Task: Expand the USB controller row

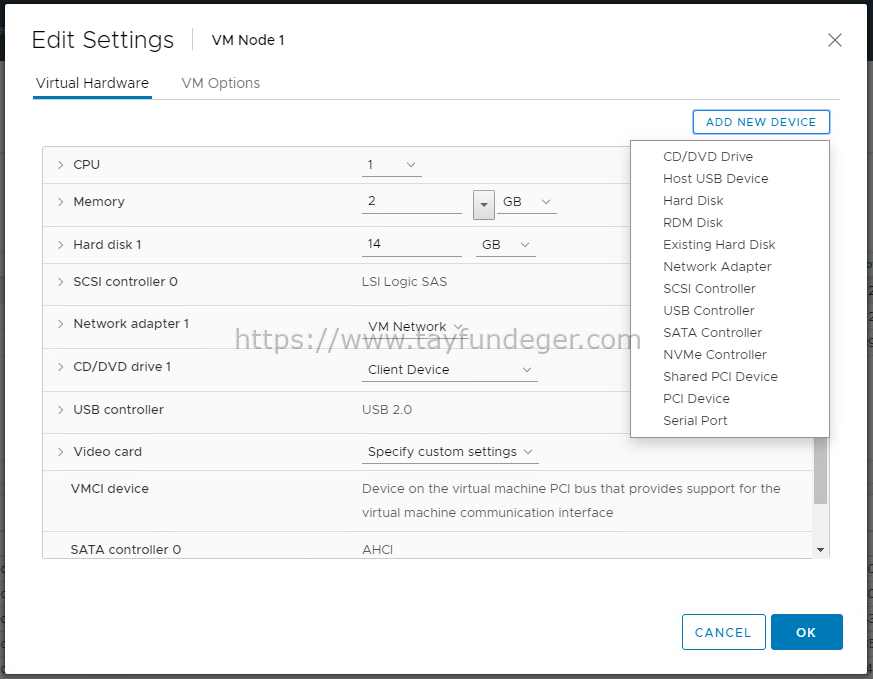Action: coord(61,410)
